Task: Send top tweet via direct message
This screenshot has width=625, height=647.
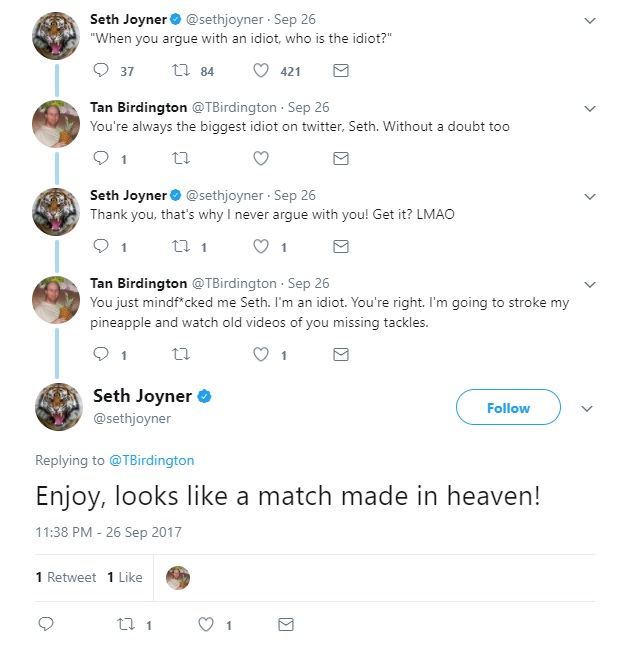Action: (340, 71)
